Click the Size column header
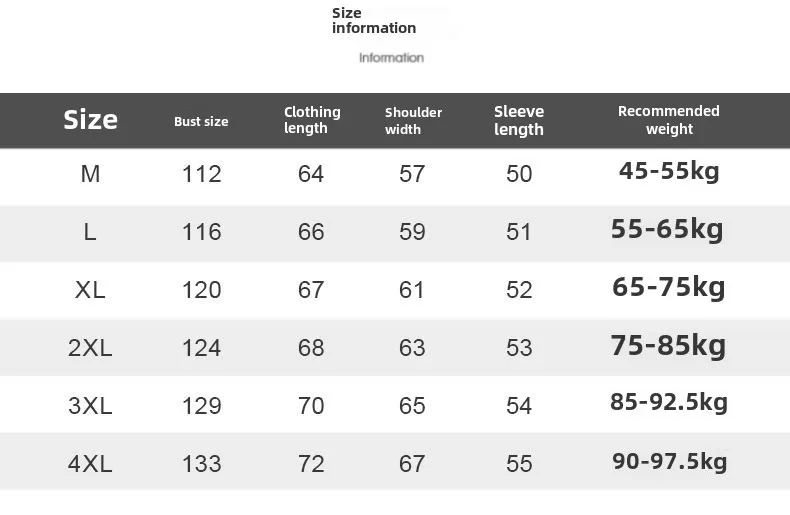This screenshot has width=790, height=515. pyautogui.click(x=91, y=120)
